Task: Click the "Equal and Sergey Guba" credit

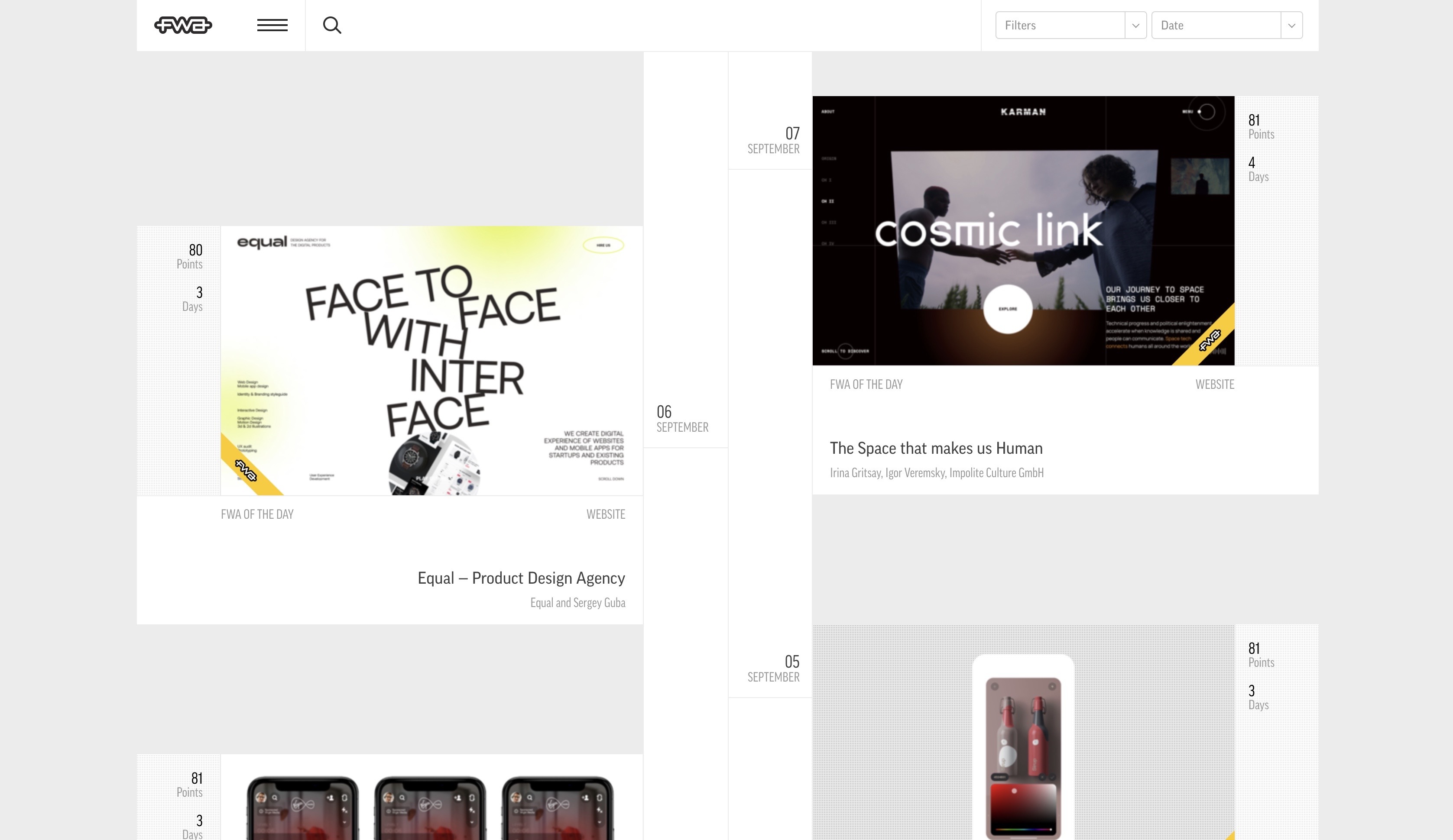Action: pyautogui.click(x=578, y=603)
